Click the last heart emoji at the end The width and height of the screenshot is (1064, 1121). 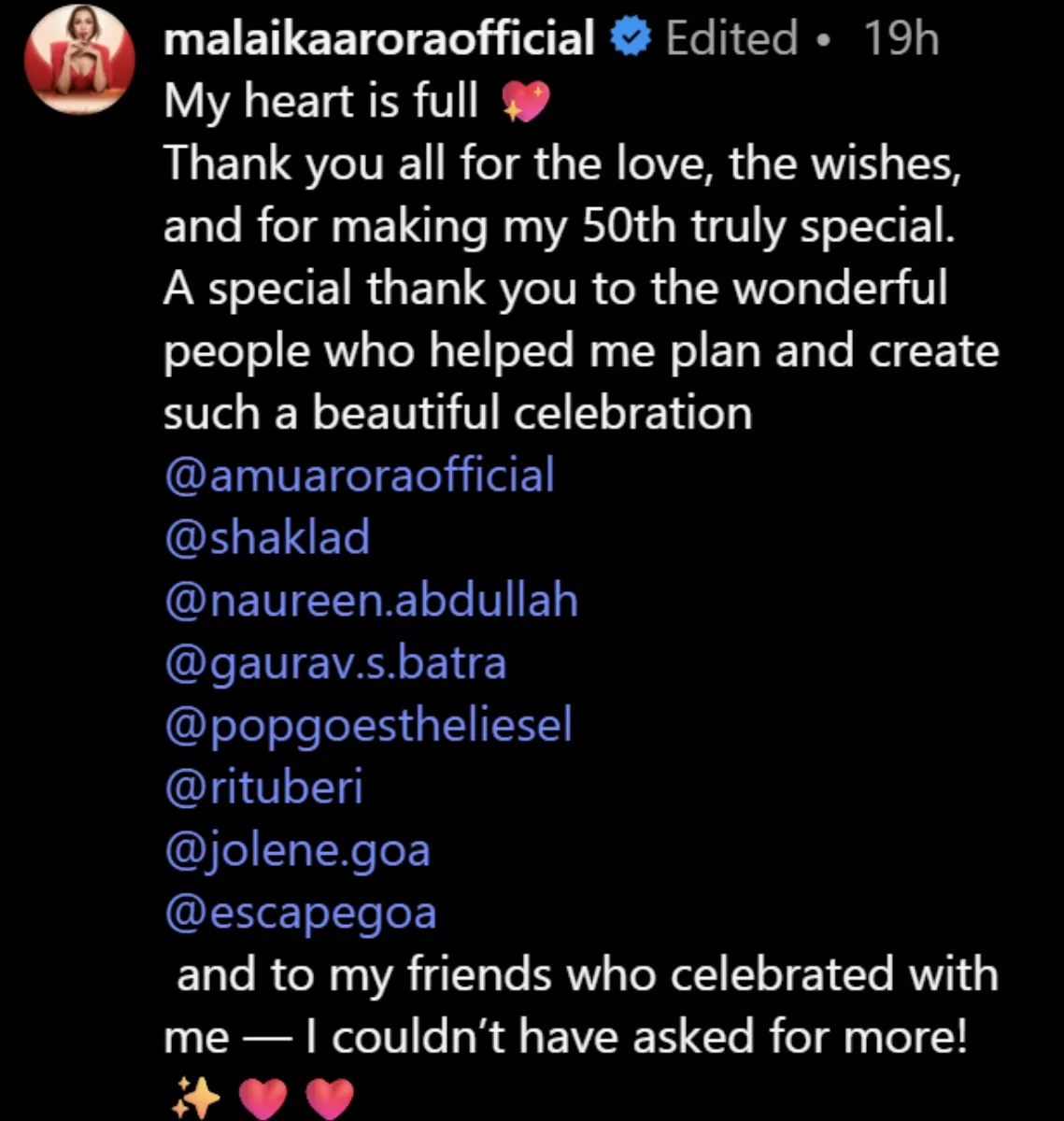tap(331, 1098)
